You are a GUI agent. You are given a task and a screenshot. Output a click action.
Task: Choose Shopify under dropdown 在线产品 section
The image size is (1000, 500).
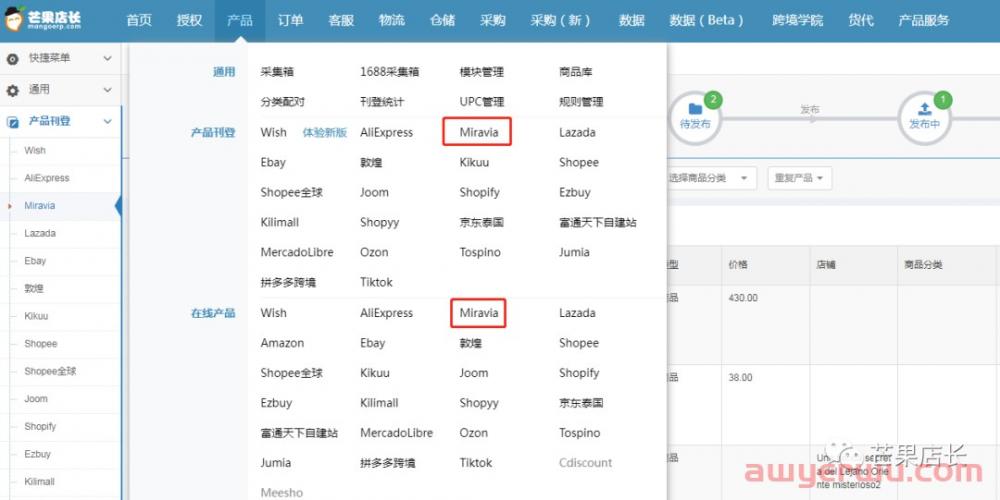579,373
